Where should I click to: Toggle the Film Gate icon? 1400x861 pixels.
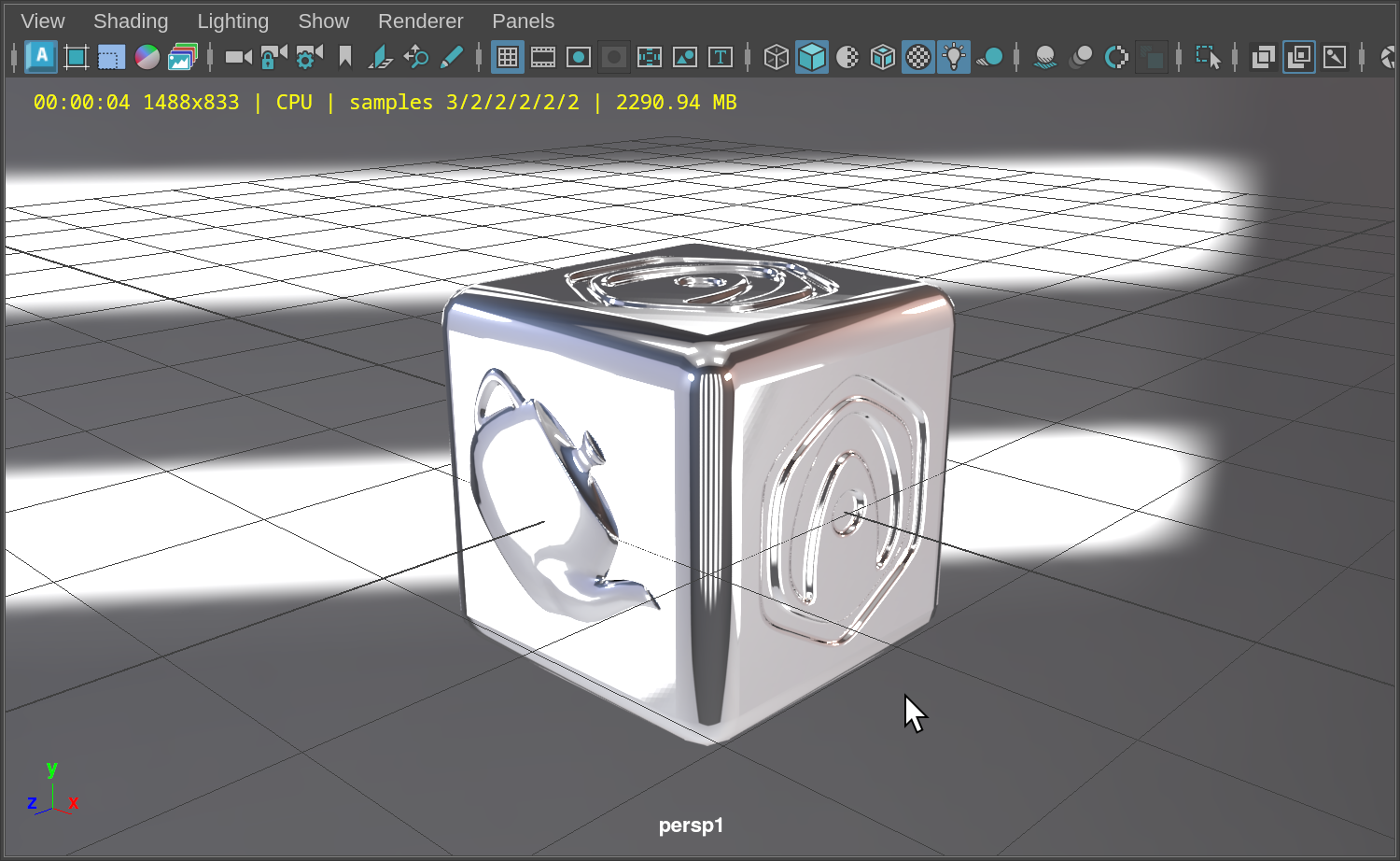click(x=542, y=57)
